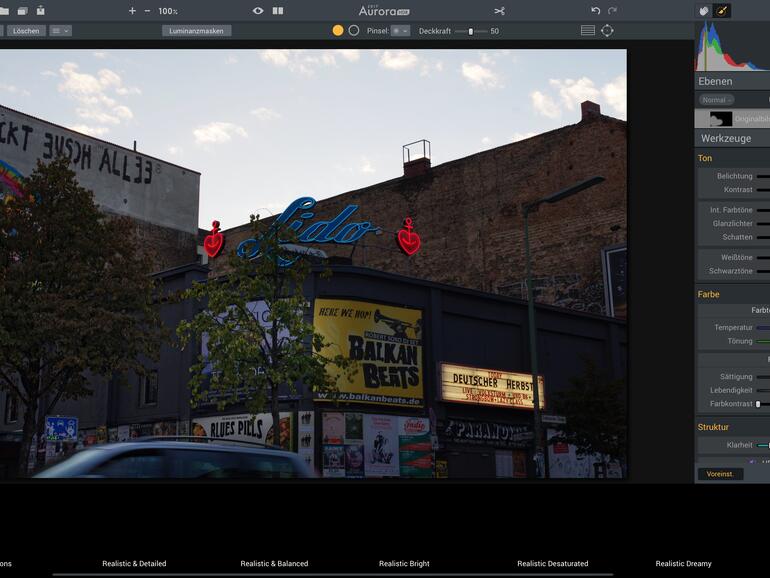The height and width of the screenshot is (578, 770).
Task: Adjust the Deckkraft opacity slider
Action: pos(470,31)
